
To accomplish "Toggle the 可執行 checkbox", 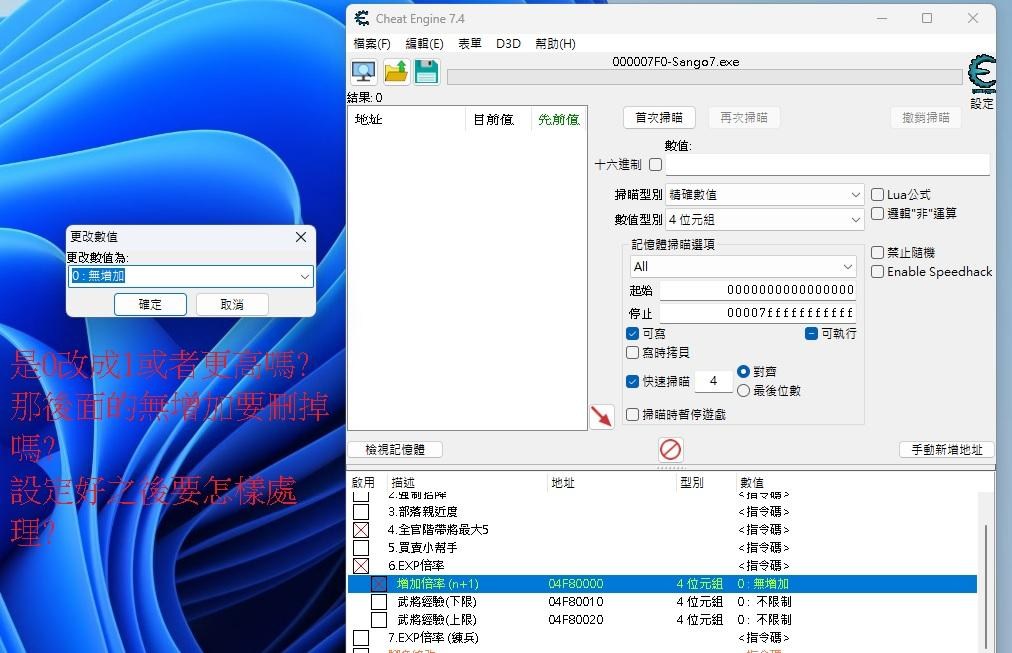I will click(811, 334).
